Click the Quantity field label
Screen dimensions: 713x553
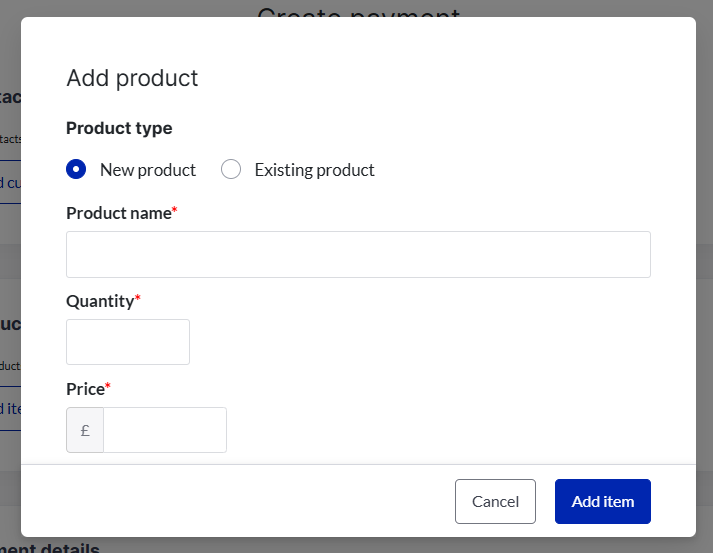point(100,301)
